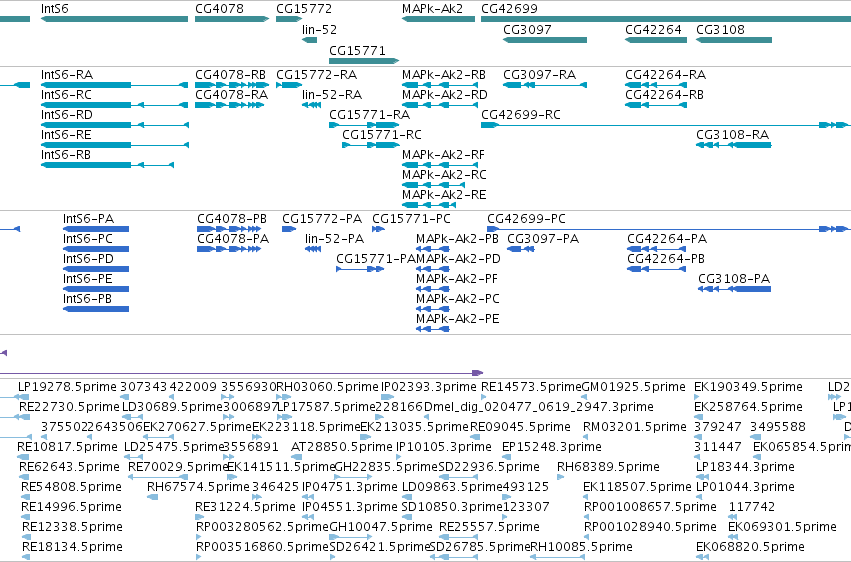Select protein IntS6-PD
851x562 pixels.
pyautogui.click(x=96, y=269)
